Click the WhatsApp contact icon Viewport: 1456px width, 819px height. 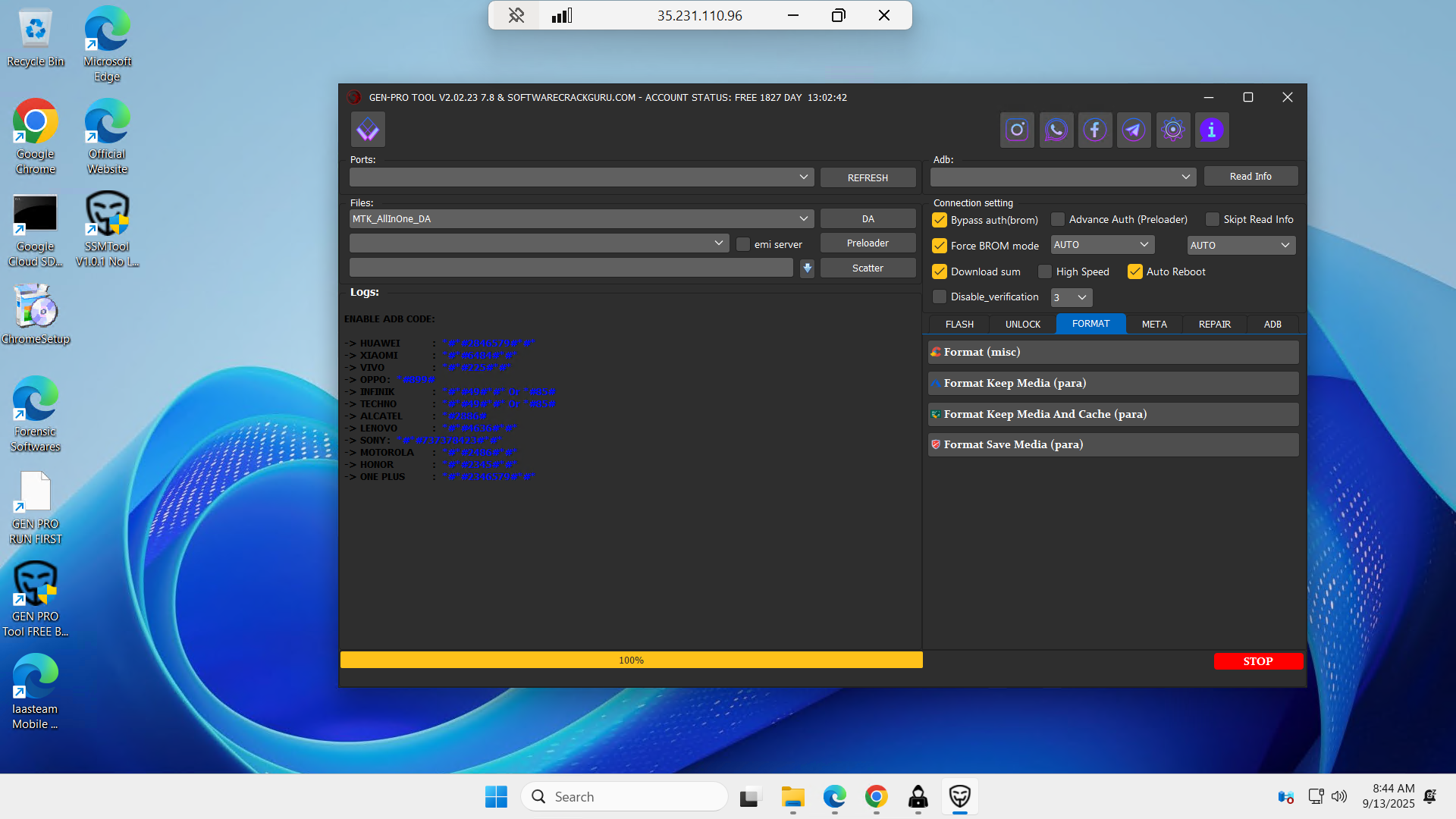tap(1056, 130)
